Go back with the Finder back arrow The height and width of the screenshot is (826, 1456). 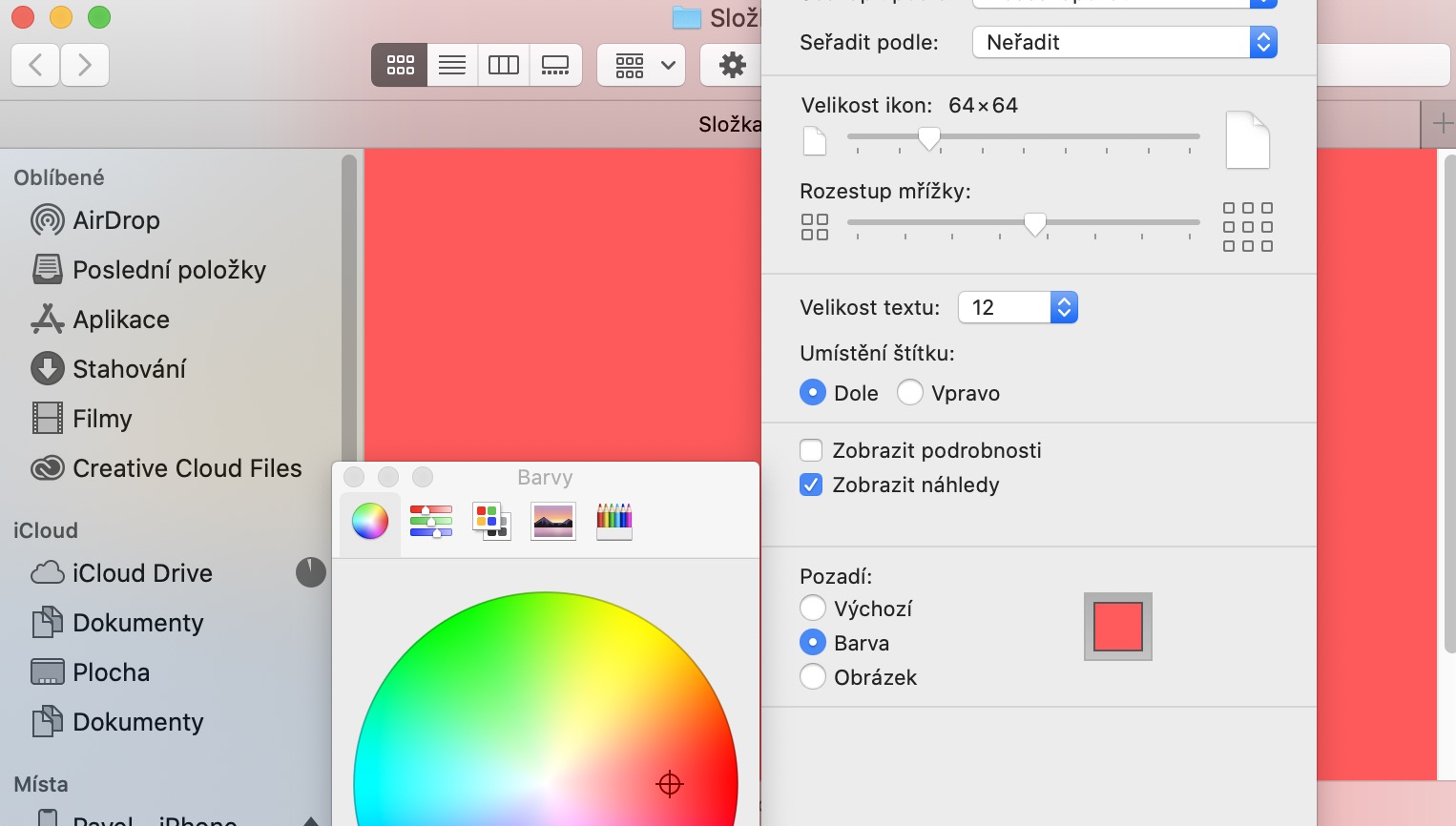click(35, 65)
